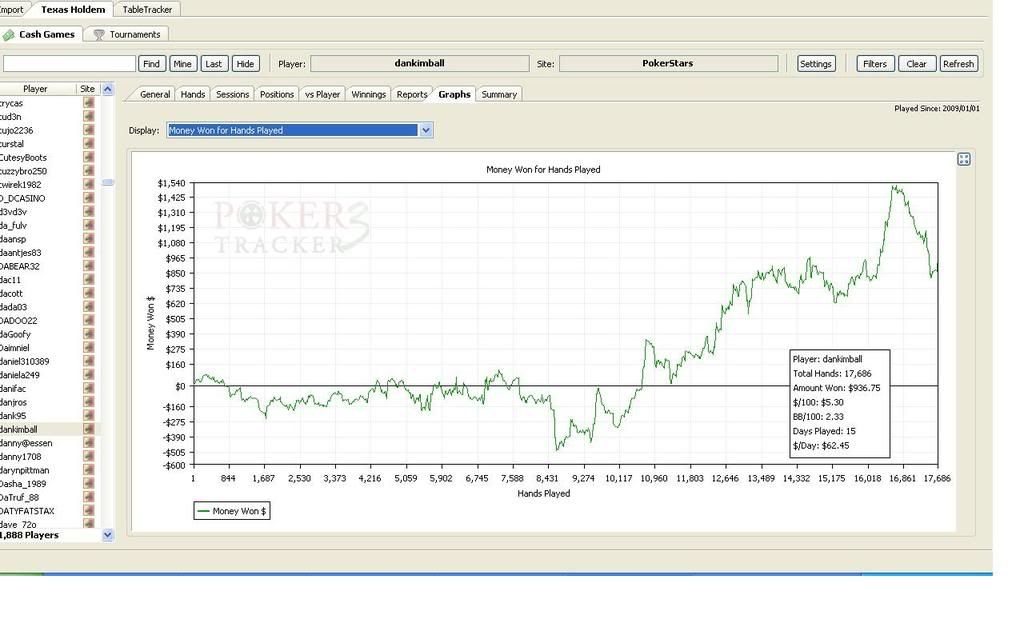Image resolution: width=1024 pixels, height=619 pixels.
Task: Click the site icon beside dac11
Action: click(x=88, y=279)
